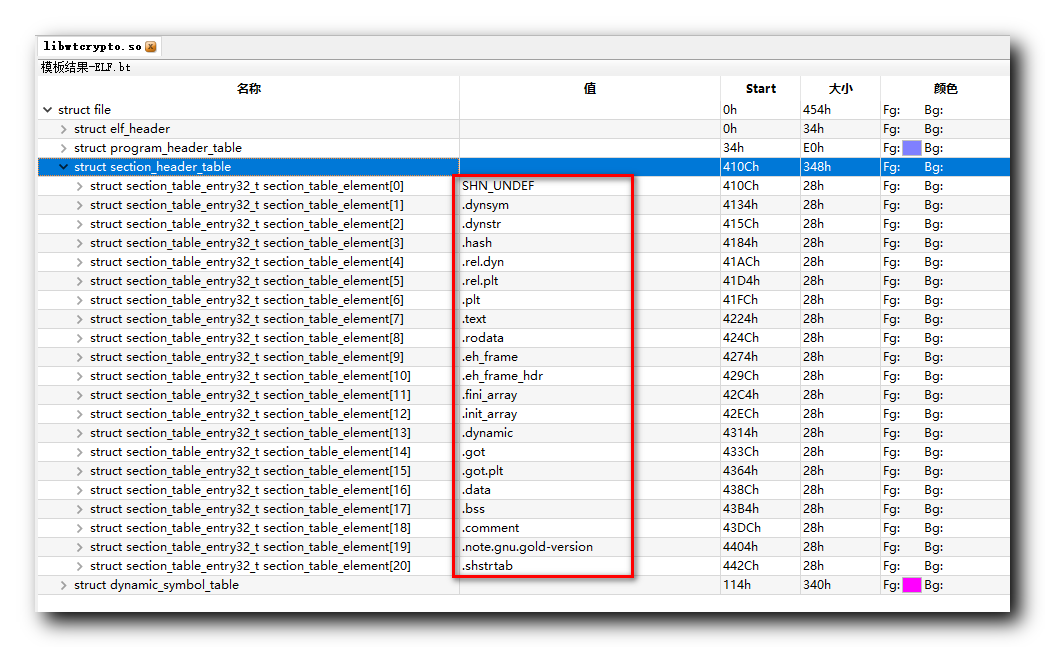Click the .dynamic value cell
Image resolution: width=1045 pixels, height=647 pixels.
click(x=590, y=433)
